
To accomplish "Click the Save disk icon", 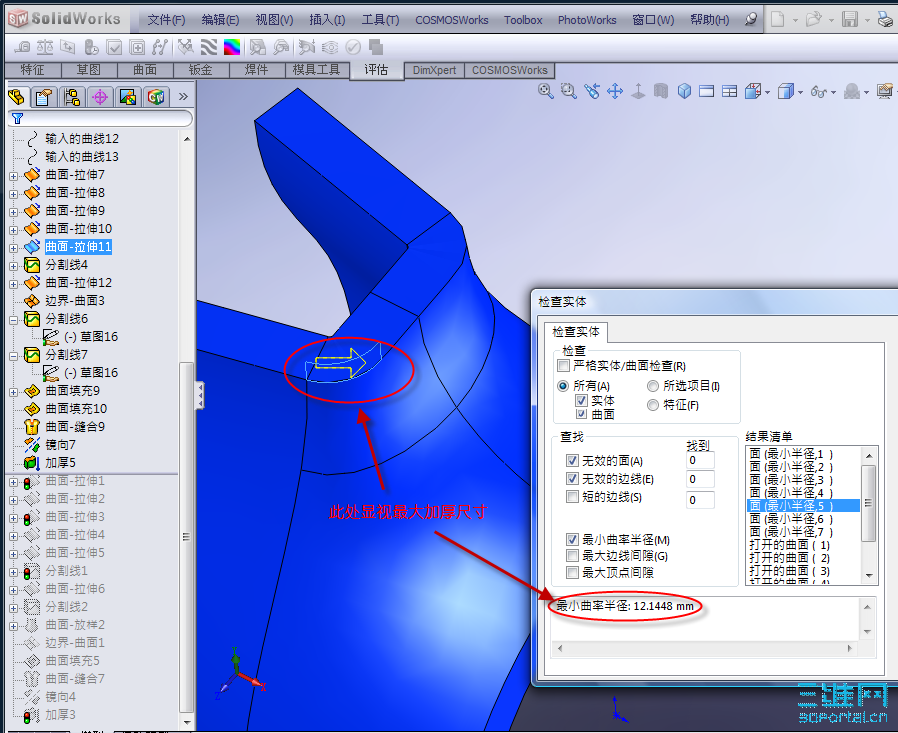I will pyautogui.click(x=850, y=19).
